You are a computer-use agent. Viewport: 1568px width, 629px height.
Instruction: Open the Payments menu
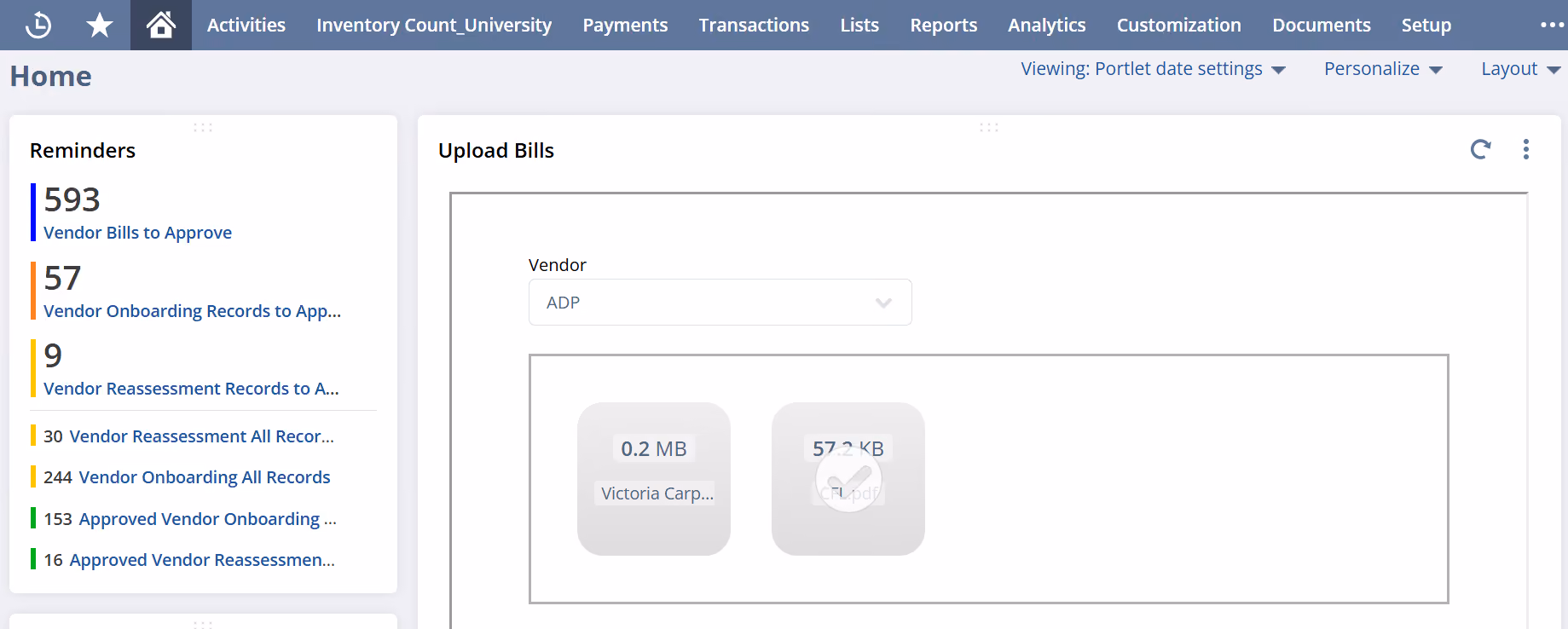coord(625,25)
